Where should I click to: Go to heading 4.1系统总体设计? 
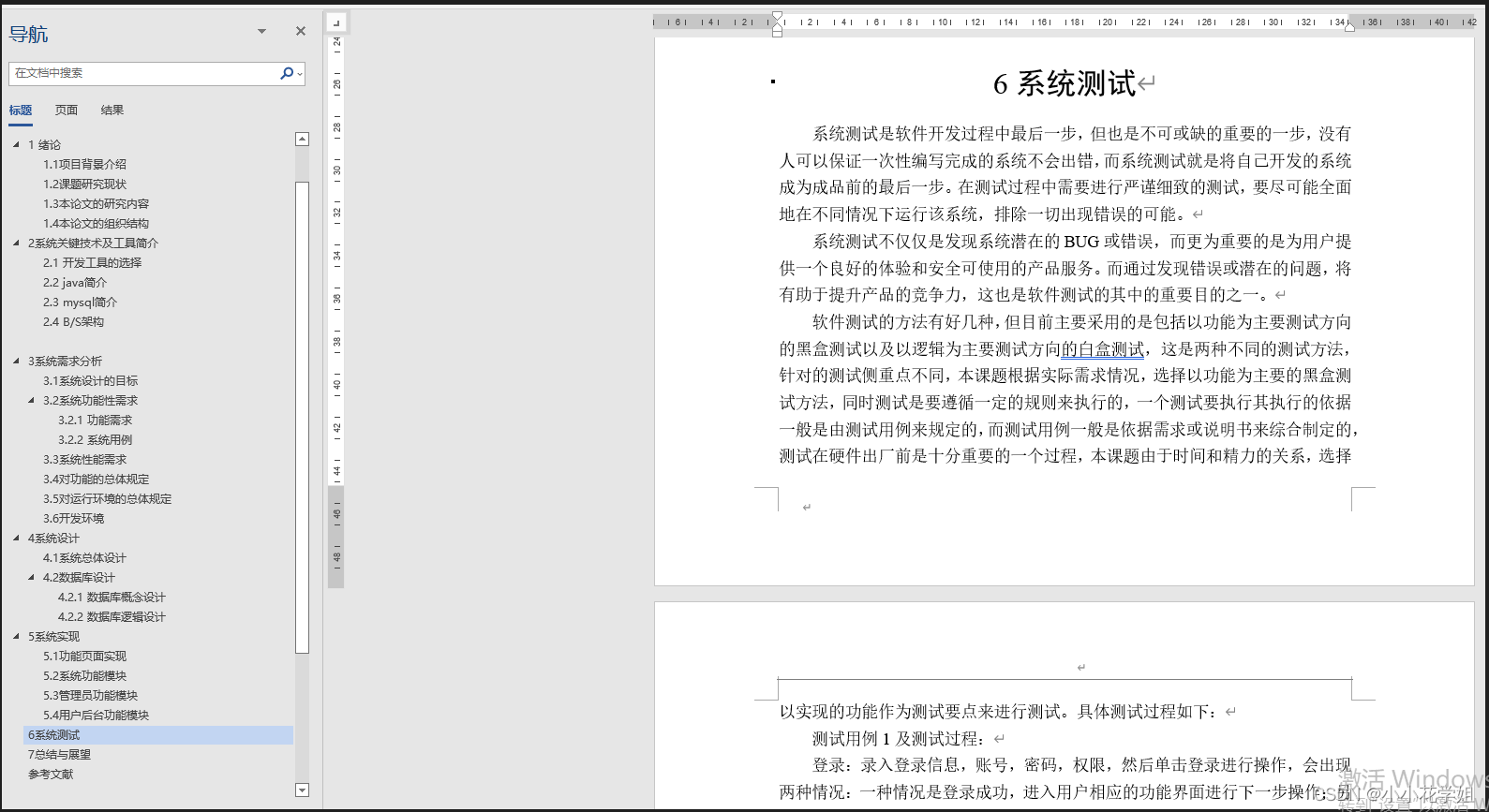[84, 557]
